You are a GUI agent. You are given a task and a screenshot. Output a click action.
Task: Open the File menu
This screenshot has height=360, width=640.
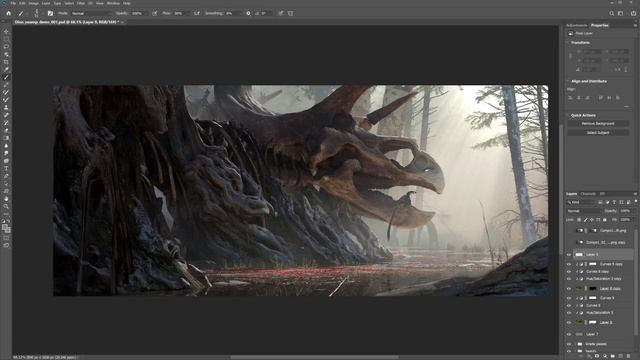point(13,3)
